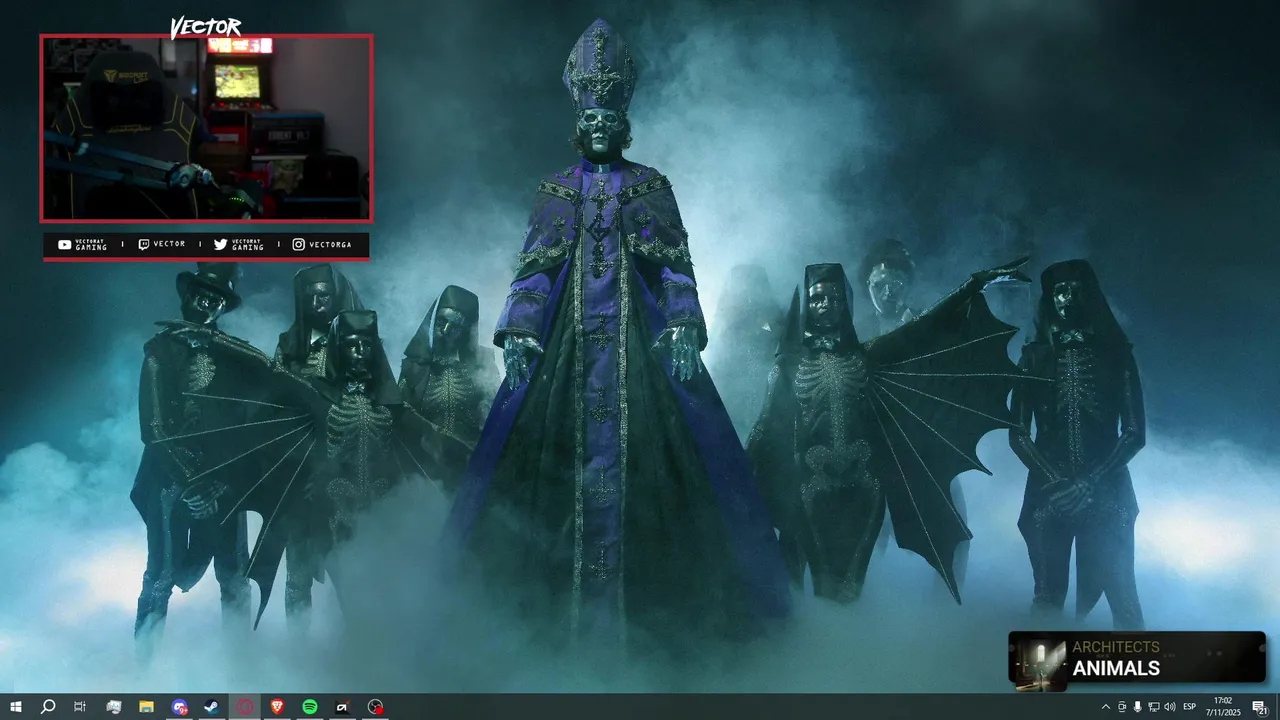
Task: Open the black 'a' logo taskbar app
Action: point(342,707)
